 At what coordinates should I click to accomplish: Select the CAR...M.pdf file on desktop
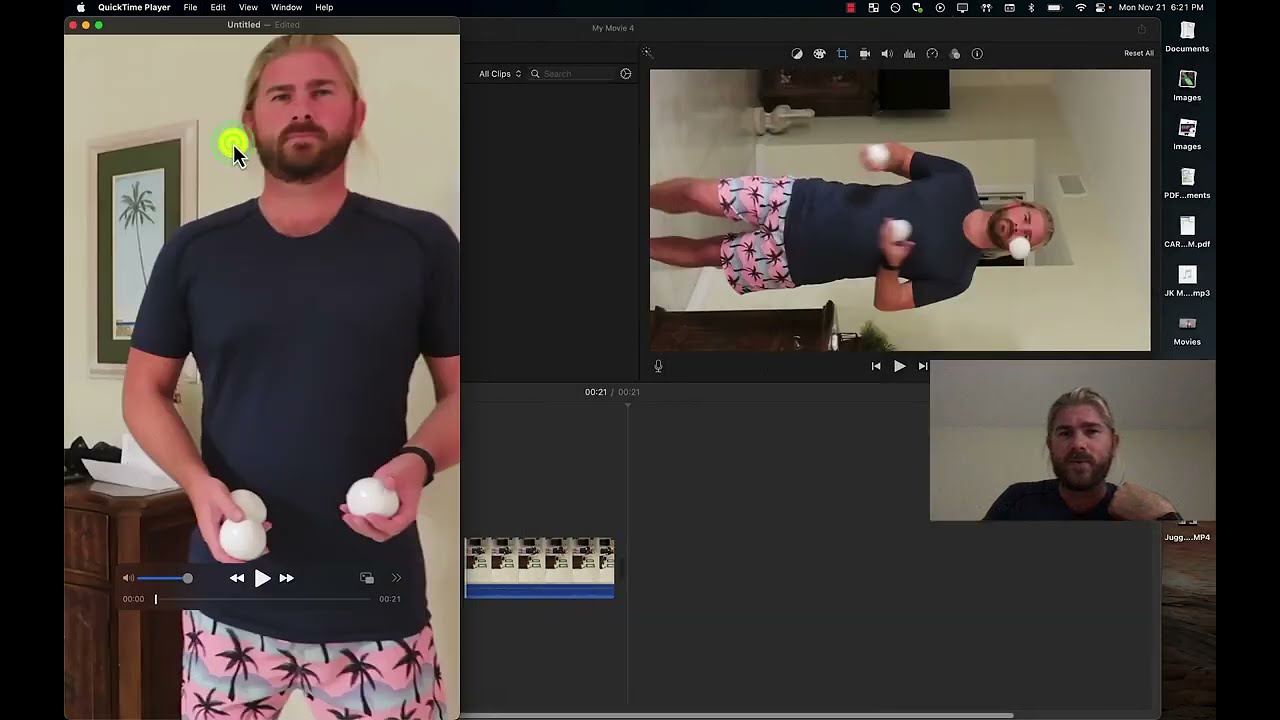pos(1187,232)
